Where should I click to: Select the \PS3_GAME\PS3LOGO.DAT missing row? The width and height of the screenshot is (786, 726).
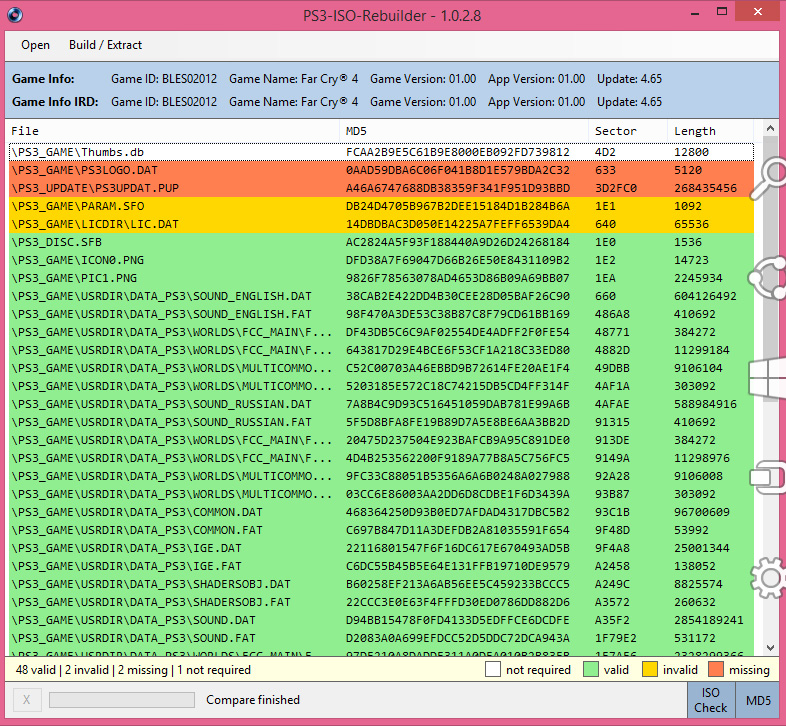381,170
